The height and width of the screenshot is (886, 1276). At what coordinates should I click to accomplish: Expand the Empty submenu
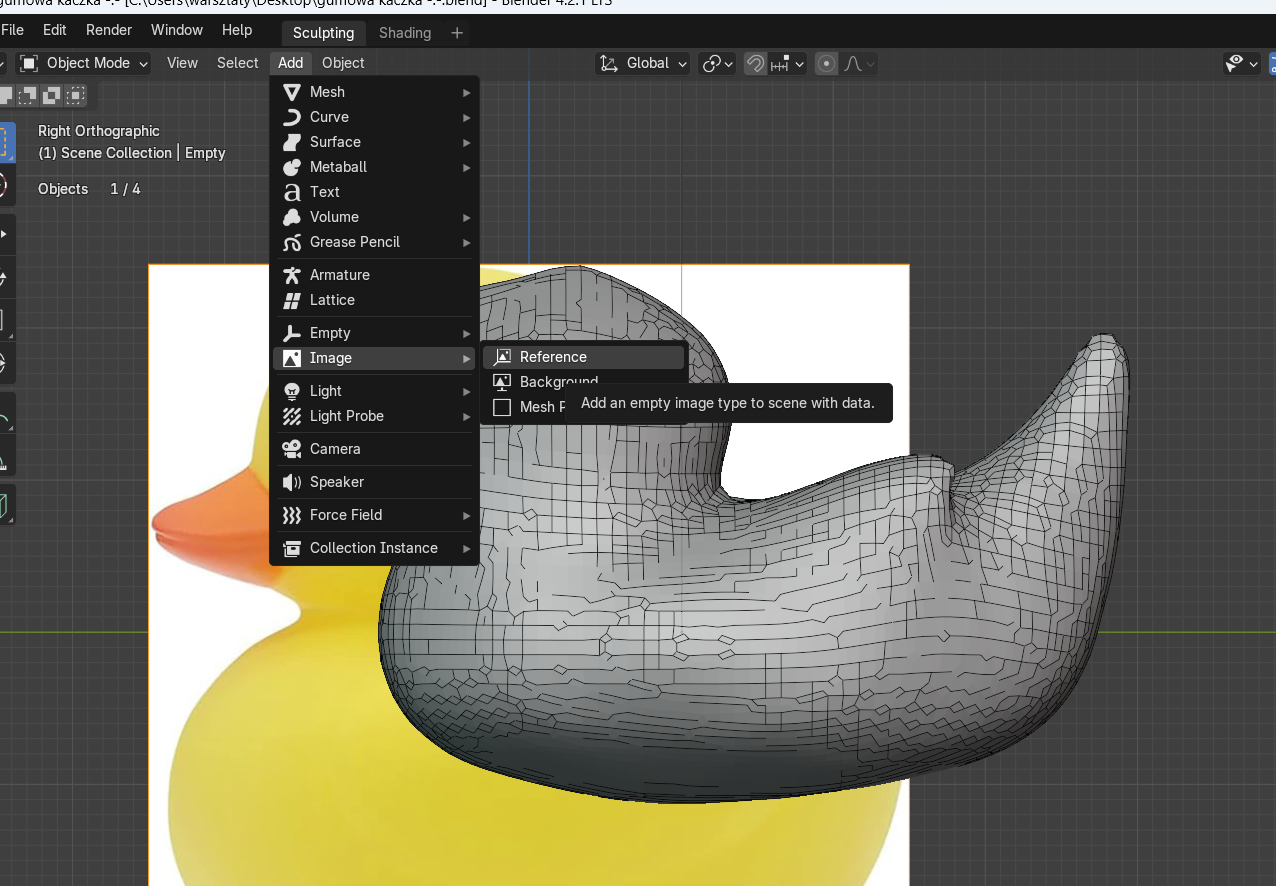coord(375,333)
